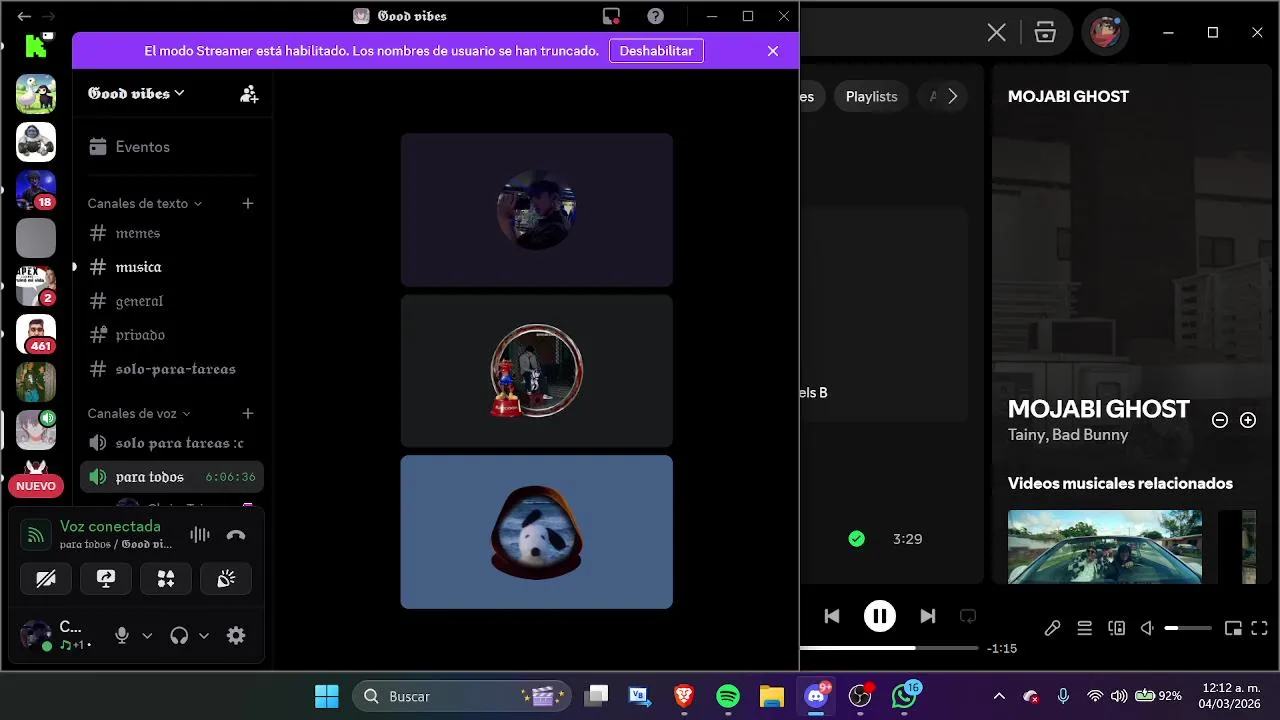Open server with 18 notifications badge
This screenshot has height=720, width=1280.
tap(36, 190)
